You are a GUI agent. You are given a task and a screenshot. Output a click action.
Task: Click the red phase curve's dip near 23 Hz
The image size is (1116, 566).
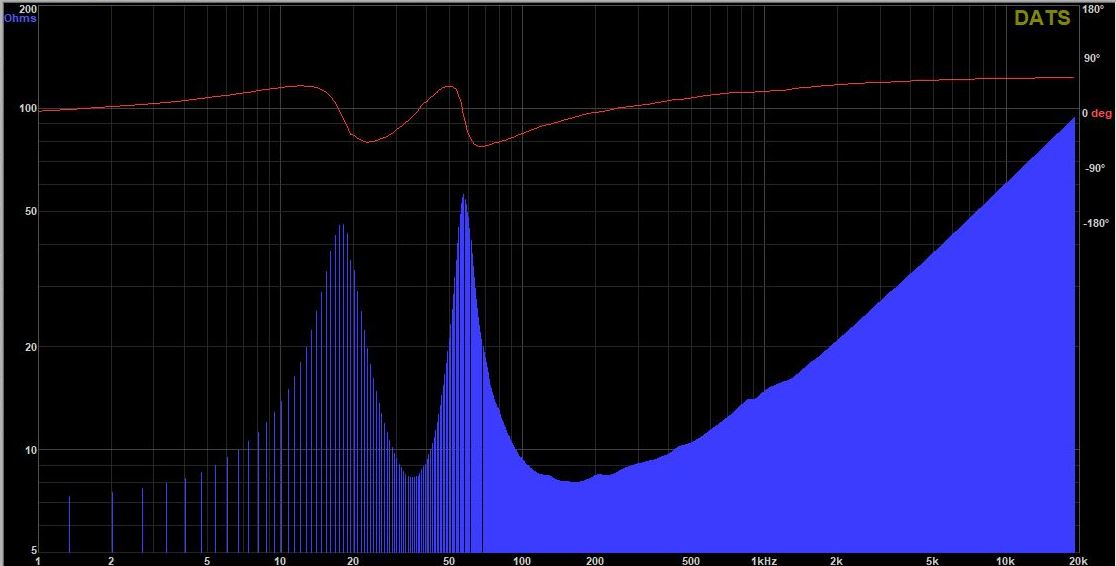click(368, 142)
